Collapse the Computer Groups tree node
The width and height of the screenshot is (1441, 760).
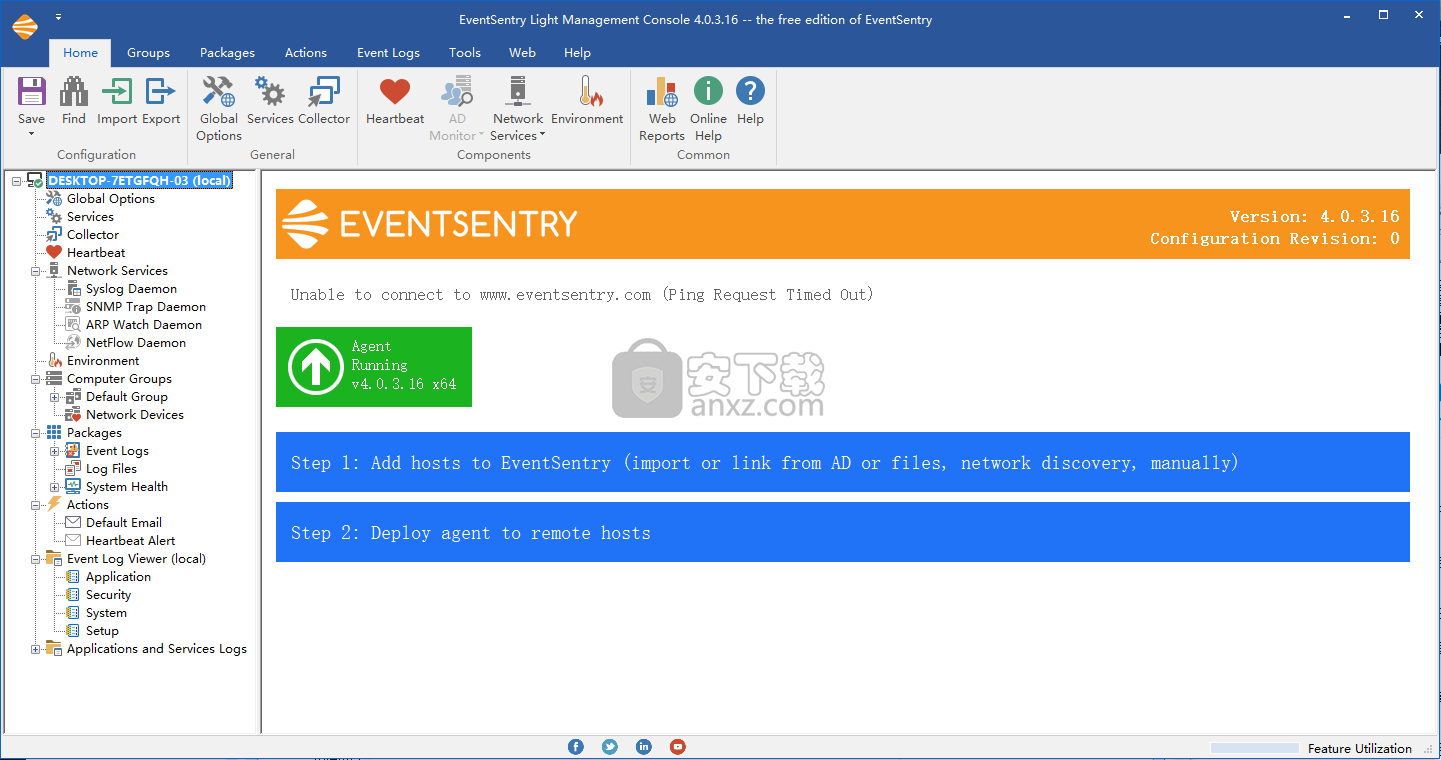click(36, 379)
